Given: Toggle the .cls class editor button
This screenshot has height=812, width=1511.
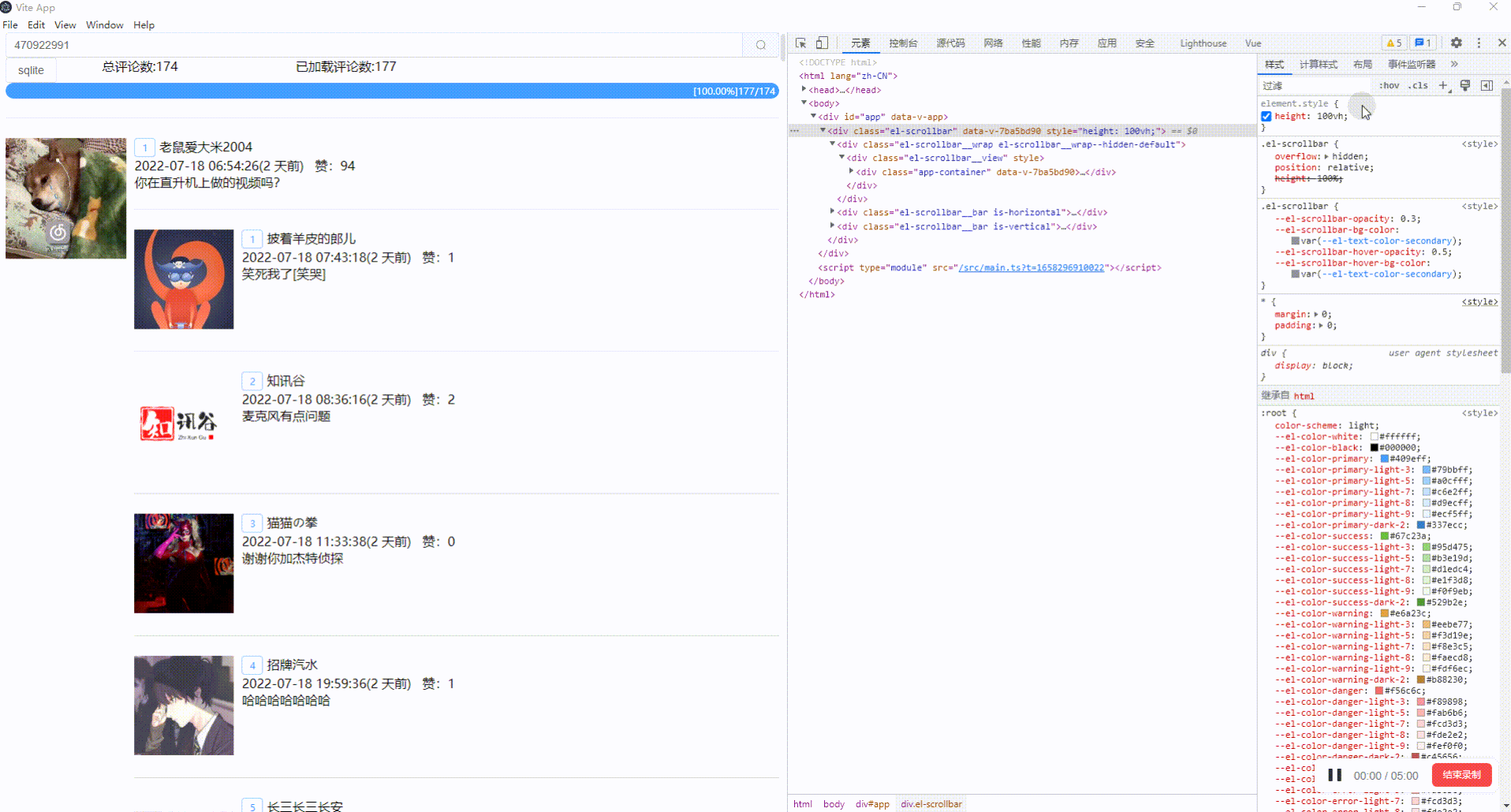Looking at the screenshot, I should pos(1419,85).
